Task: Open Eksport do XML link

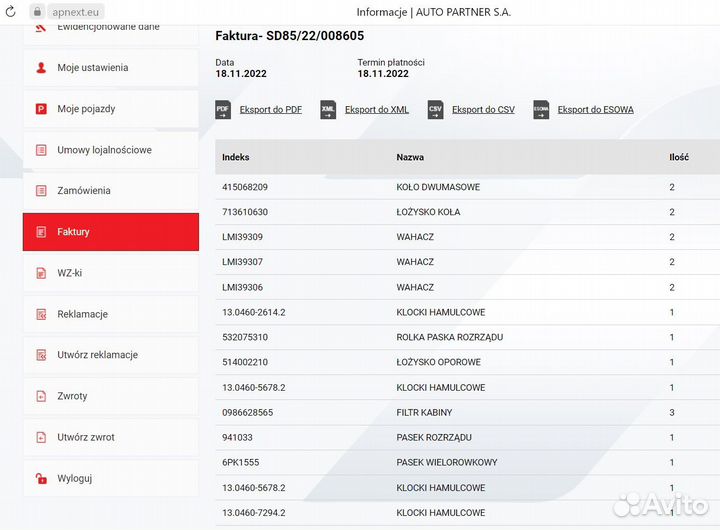Action: pos(376,110)
